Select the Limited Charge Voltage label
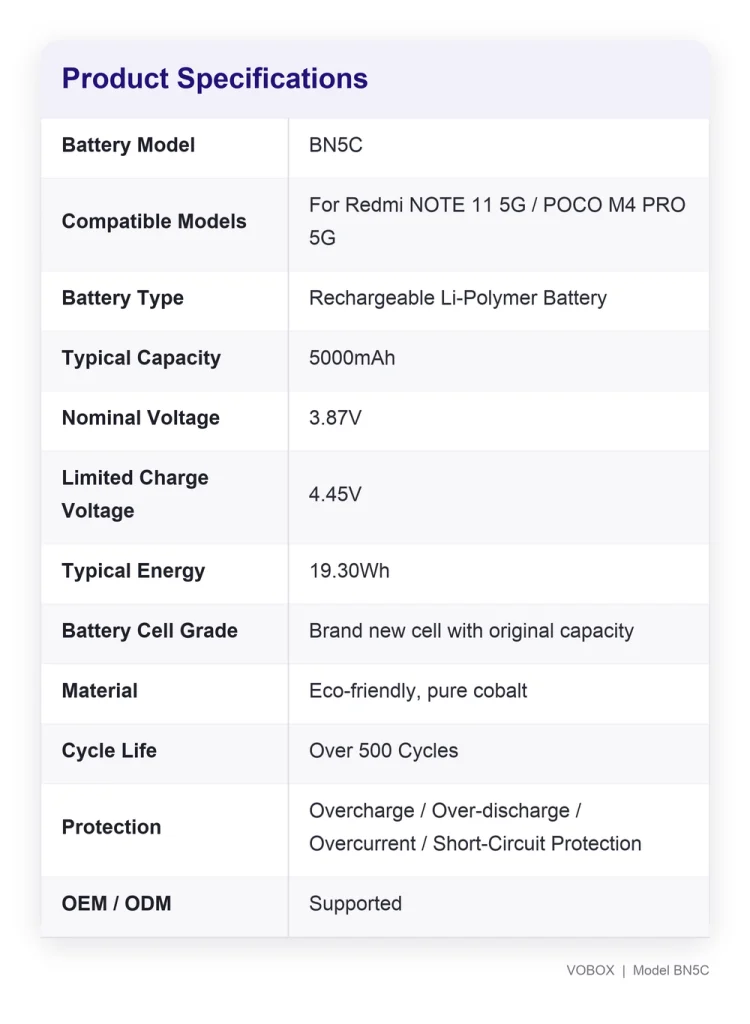Viewport: 750px width, 1024px height. click(x=135, y=494)
